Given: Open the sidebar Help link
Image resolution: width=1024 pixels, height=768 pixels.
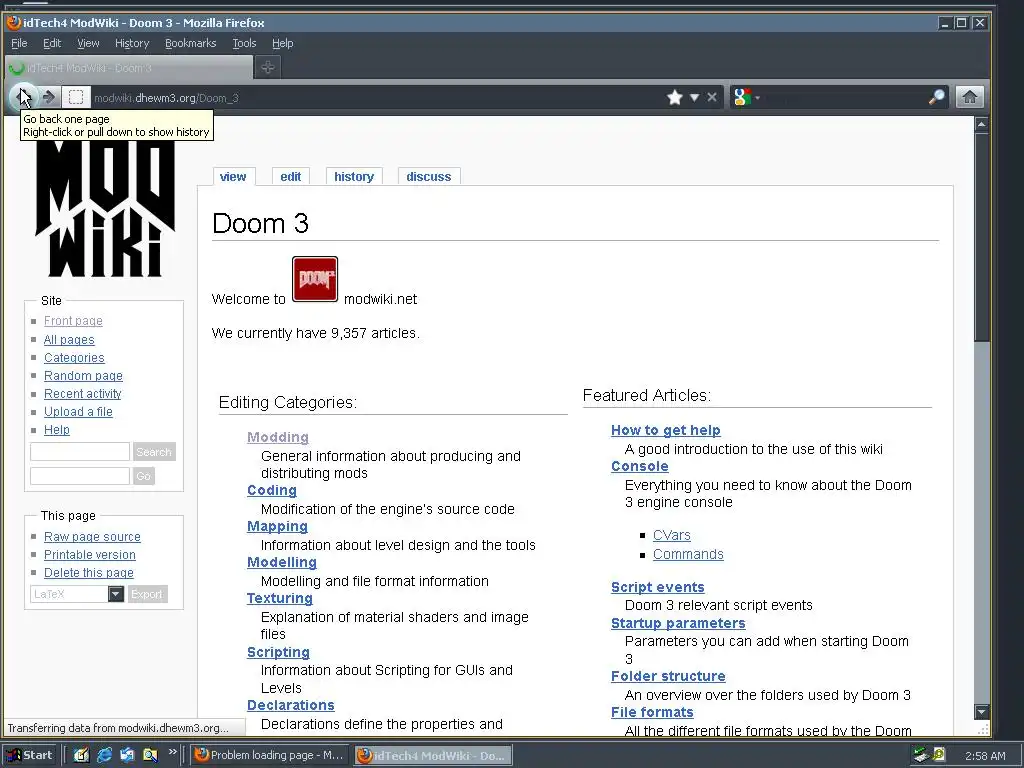Looking at the screenshot, I should [57, 430].
